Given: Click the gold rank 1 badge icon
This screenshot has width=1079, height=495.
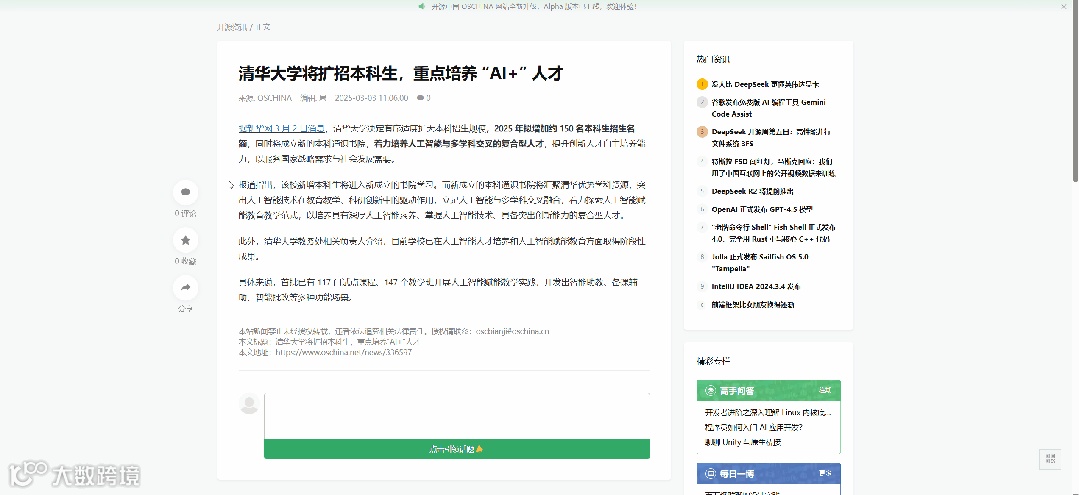Looking at the screenshot, I should tap(702, 84).
